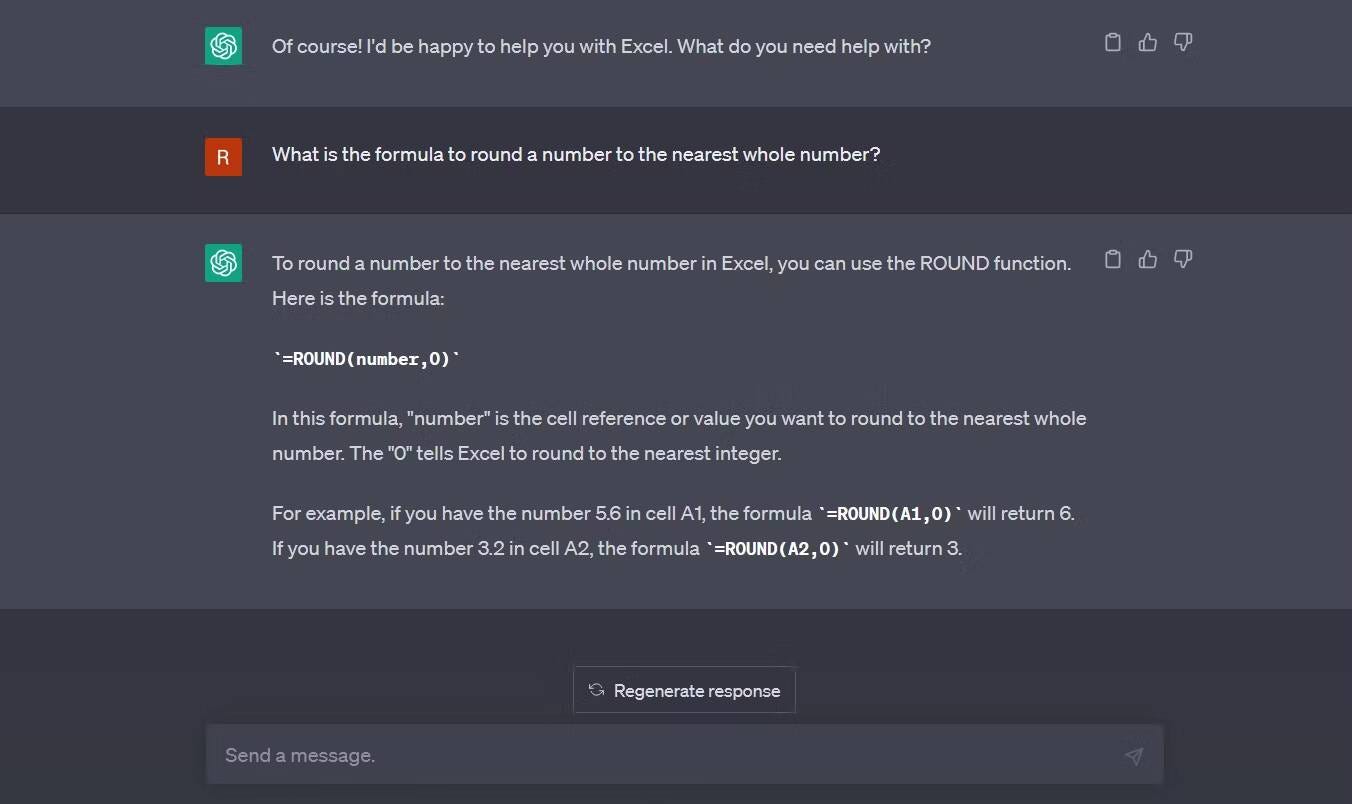Click the user avatar labeled R
The image size is (1352, 804).
click(223, 157)
